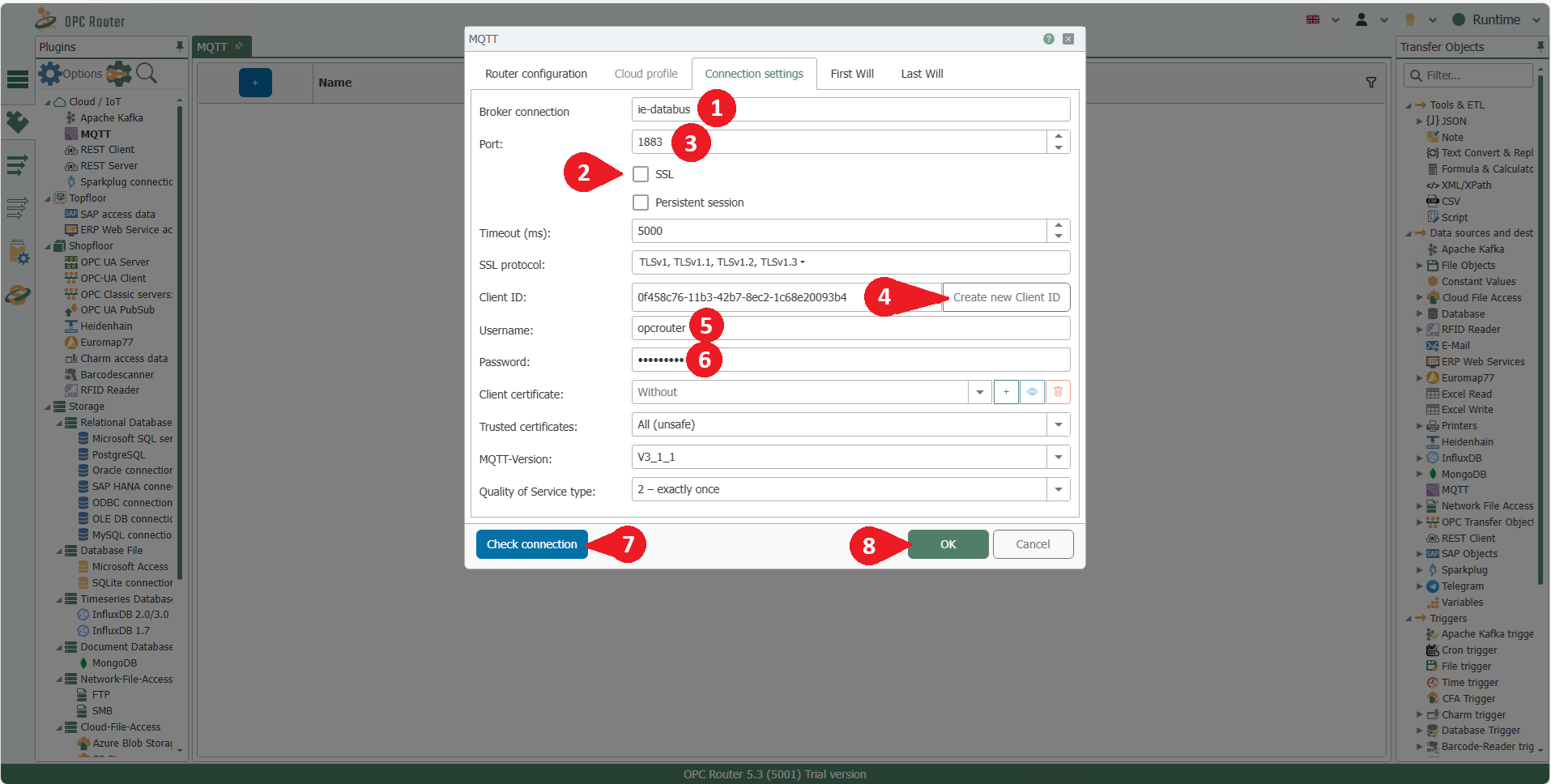Click the Password field
Image resolution: width=1551 pixels, height=784 pixels.
pos(850,360)
